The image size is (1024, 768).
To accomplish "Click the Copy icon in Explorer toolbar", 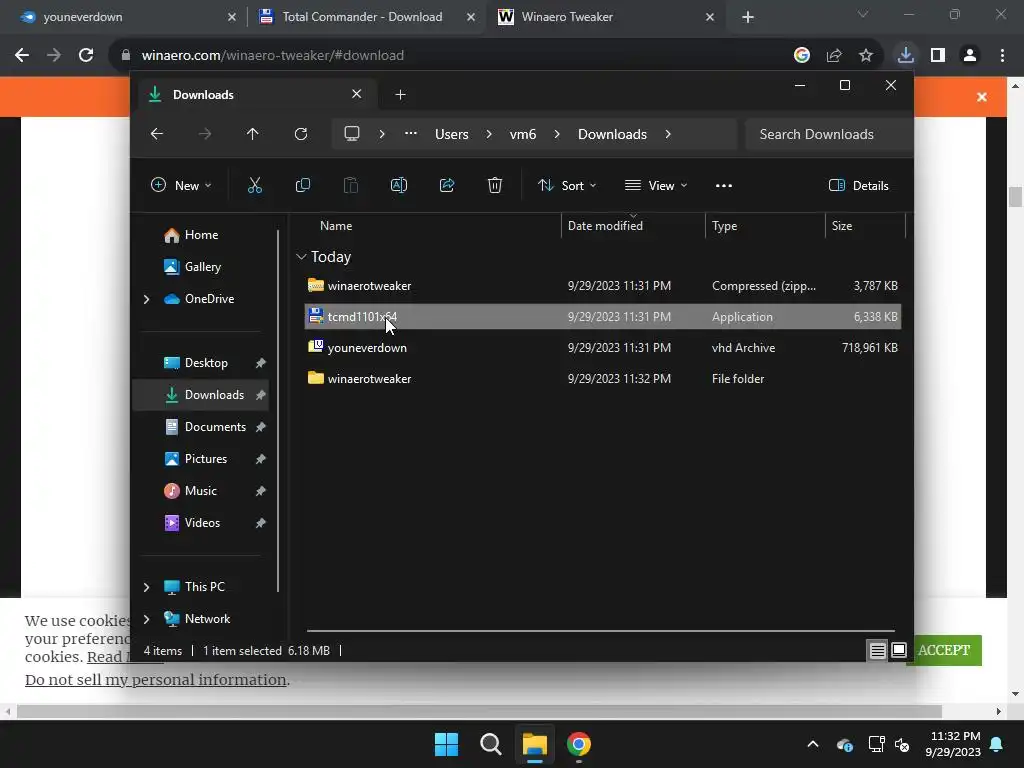I will 302,185.
